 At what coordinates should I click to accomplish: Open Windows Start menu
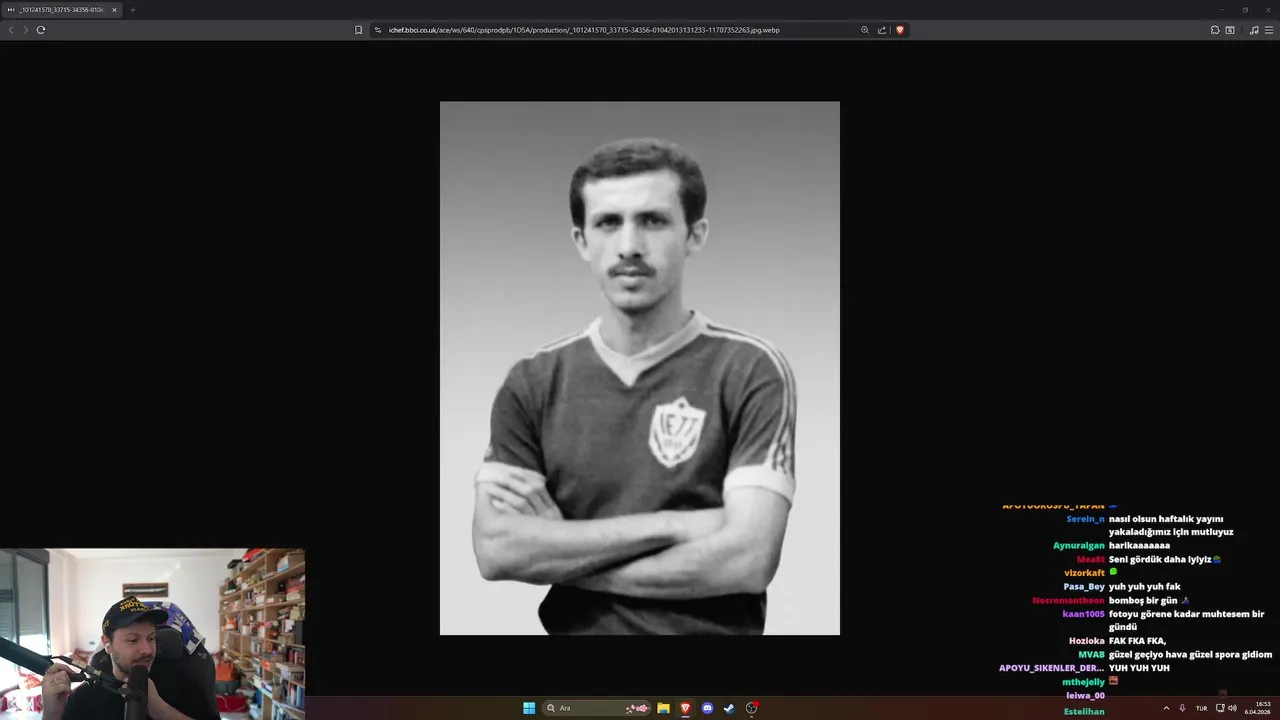529,708
